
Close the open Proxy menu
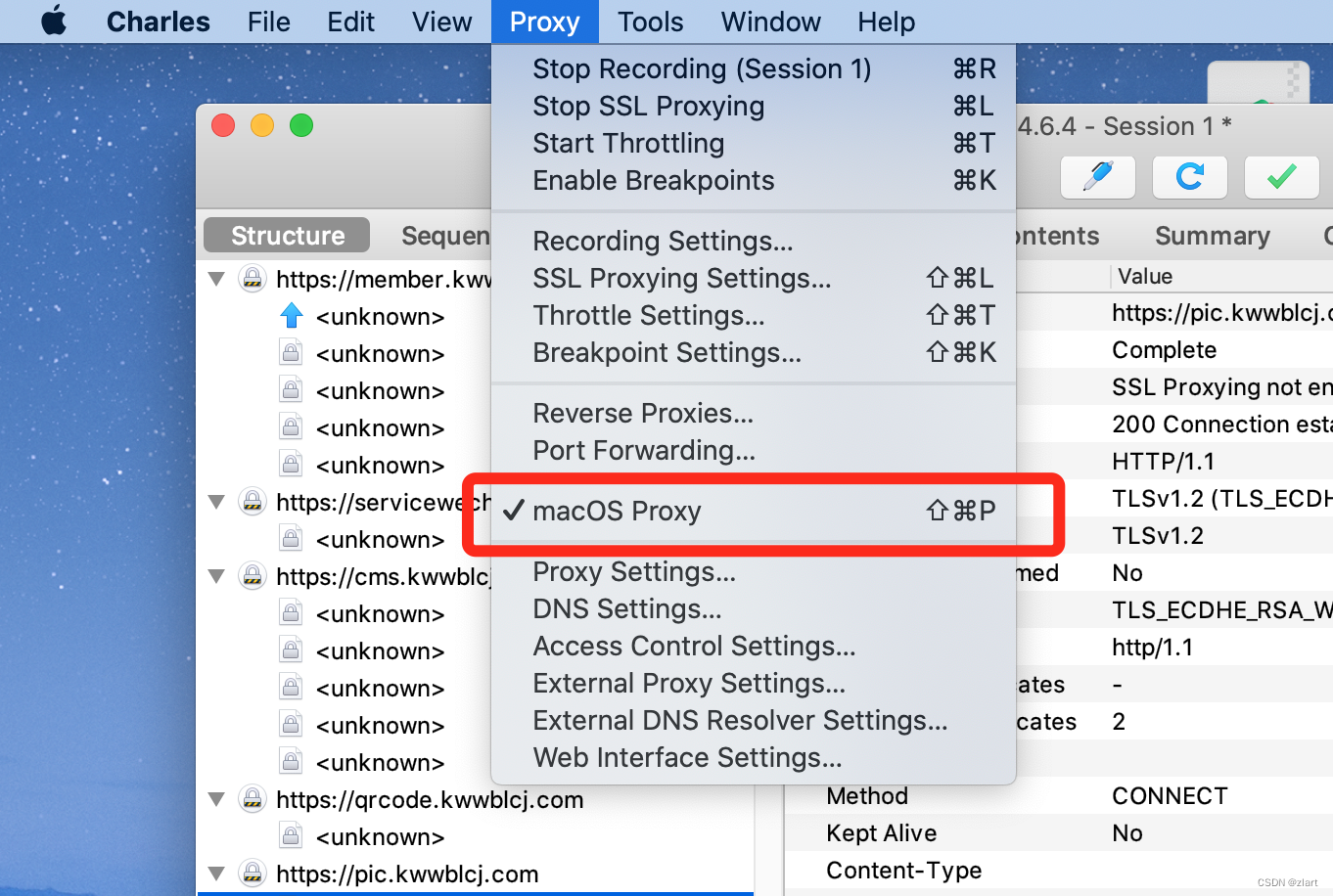point(544,22)
